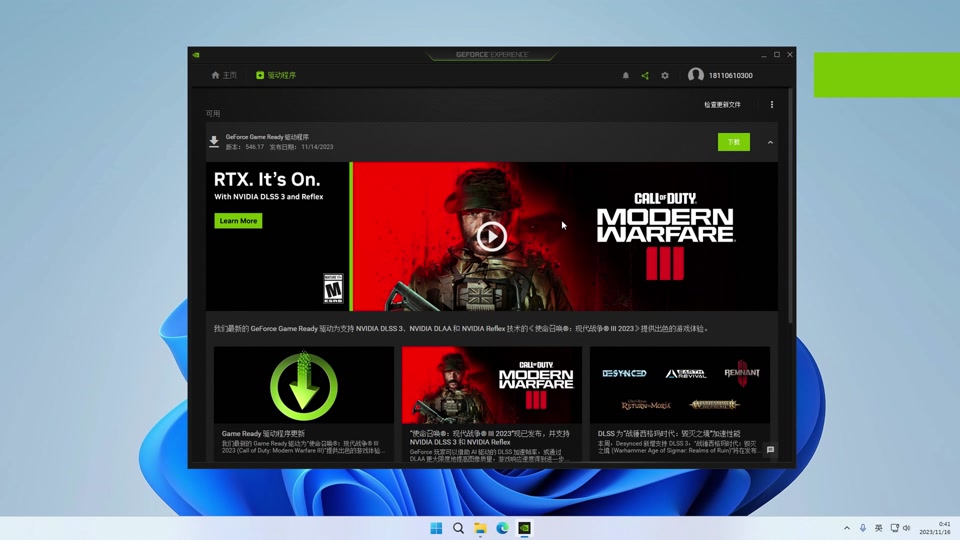
Task: Switch to the 驱动程序 drivers tab
Action: point(276,75)
